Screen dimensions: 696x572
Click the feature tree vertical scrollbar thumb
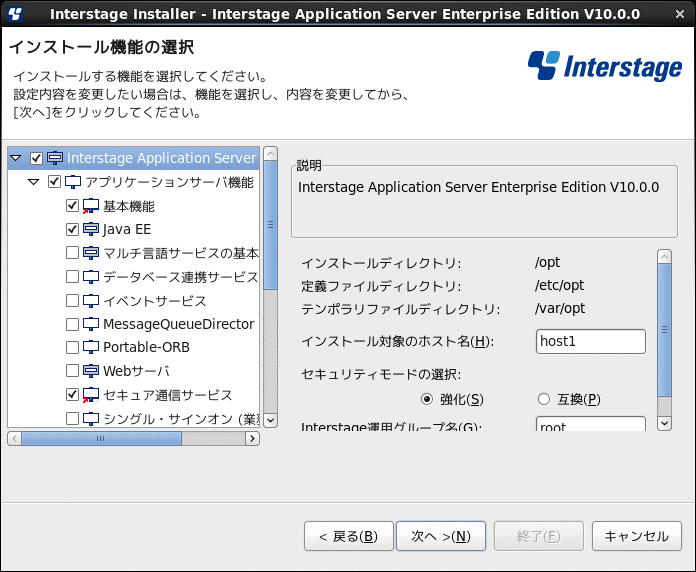[270, 225]
